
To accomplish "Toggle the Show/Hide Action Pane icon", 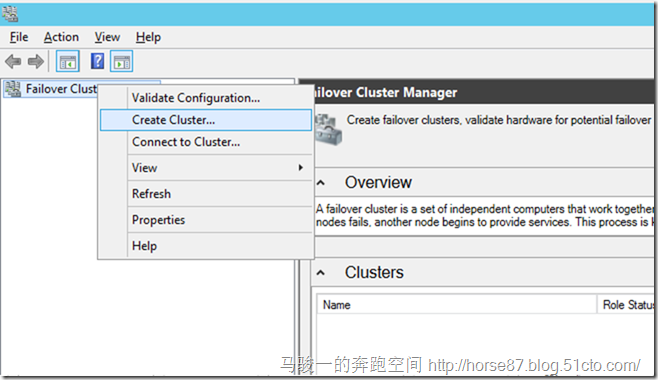I will [122, 62].
